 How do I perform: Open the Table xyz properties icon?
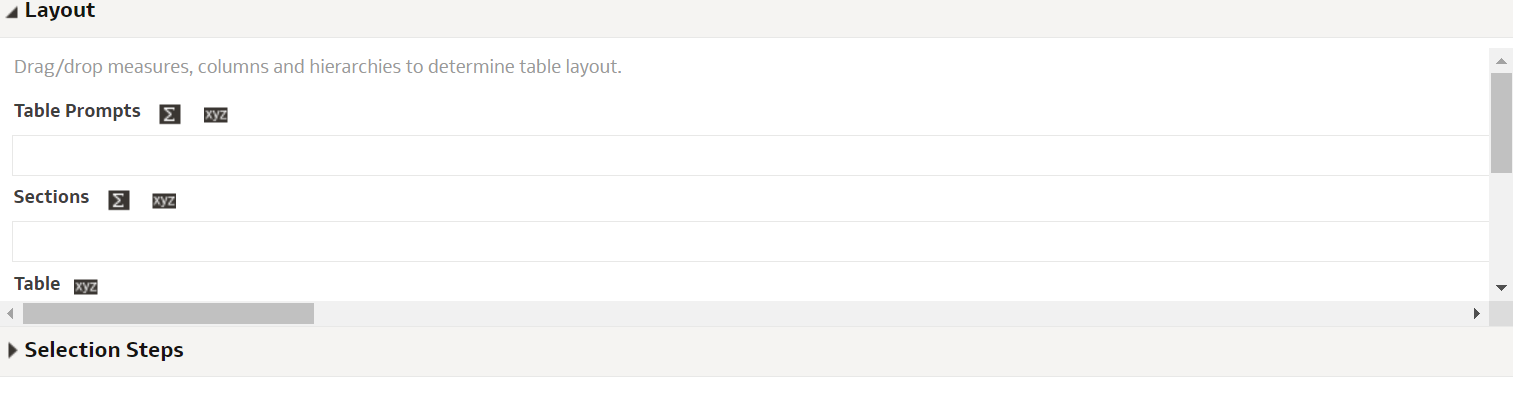point(86,286)
